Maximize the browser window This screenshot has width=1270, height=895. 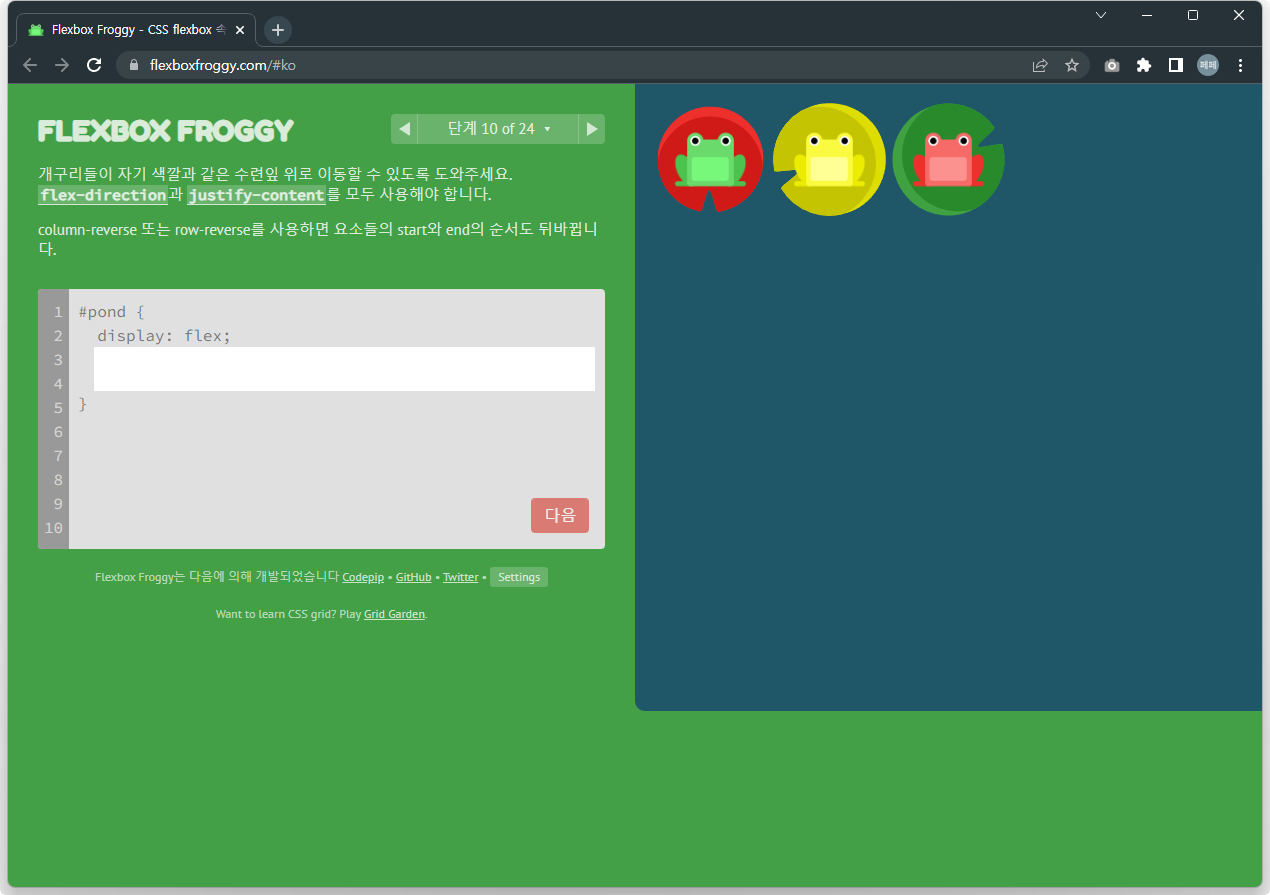(1193, 15)
